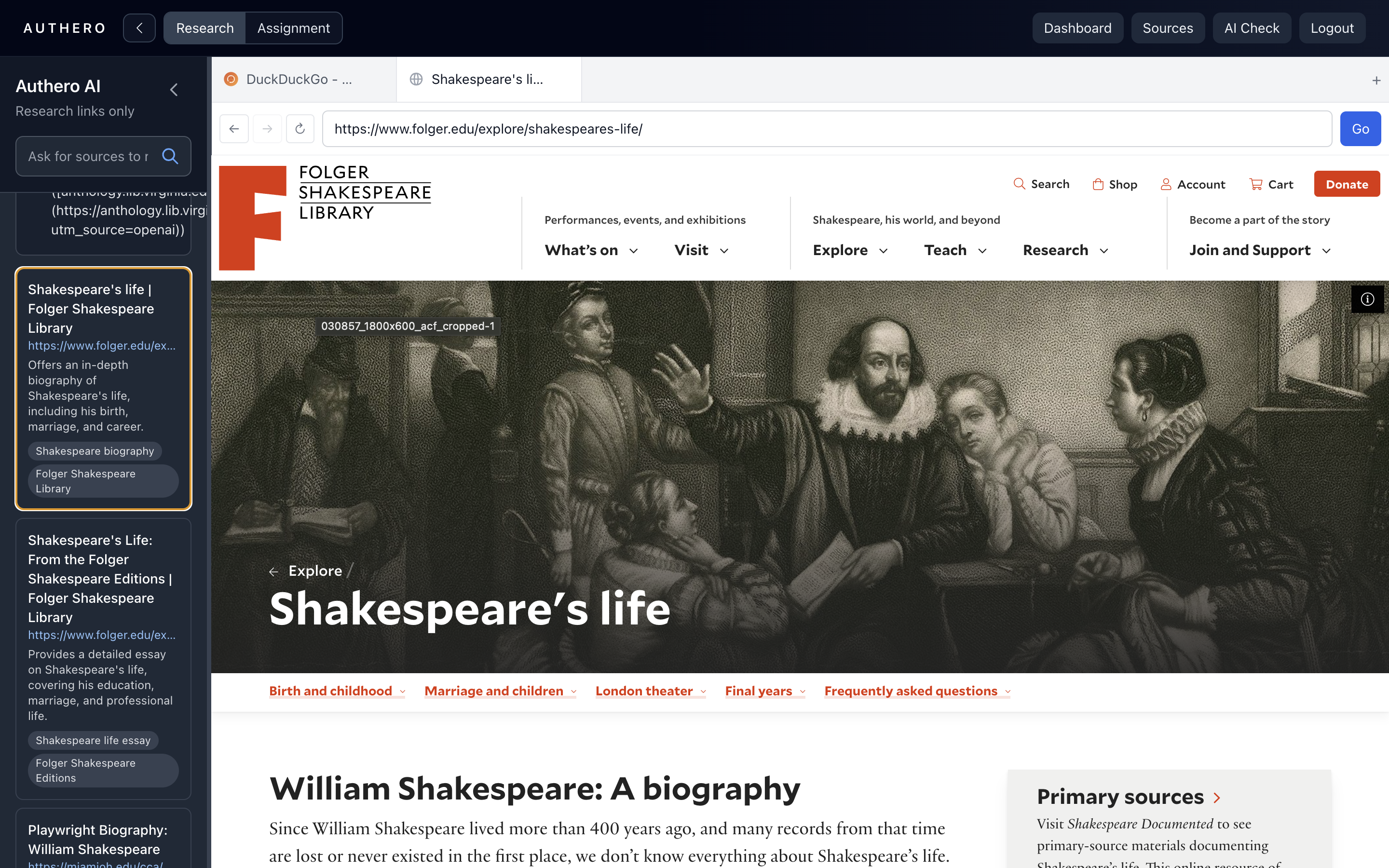Click the Folger Shakespeare Library logo
1389x868 pixels.
pos(325,217)
